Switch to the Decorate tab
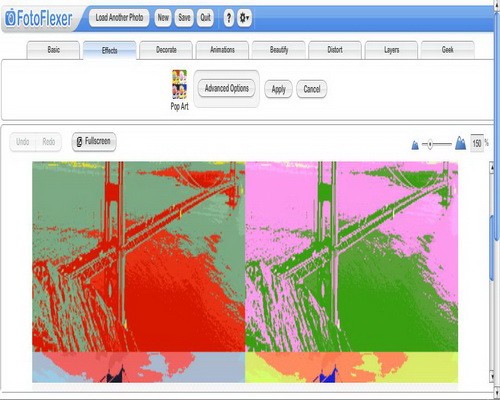 (166, 50)
